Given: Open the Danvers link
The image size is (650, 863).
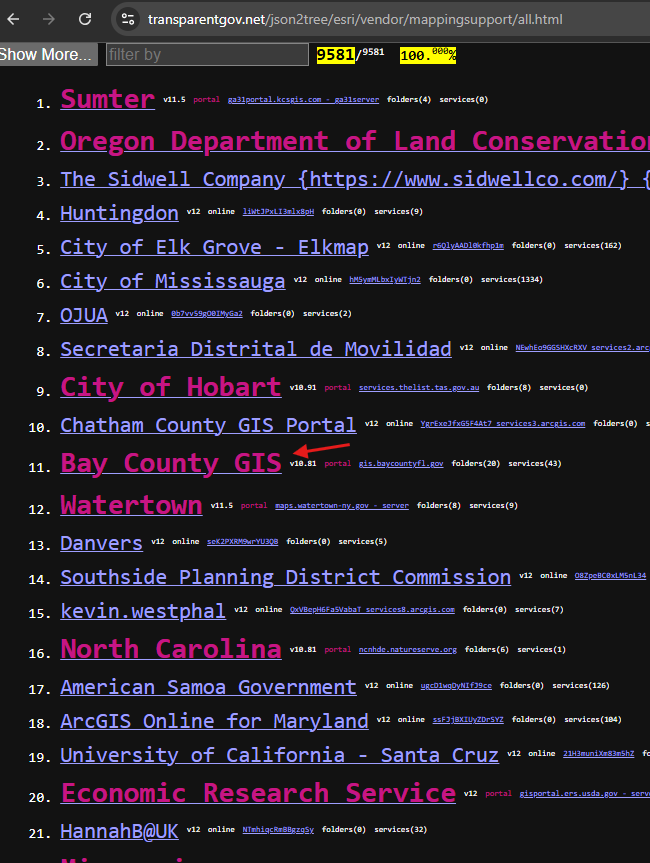Looking at the screenshot, I should (x=101, y=543).
